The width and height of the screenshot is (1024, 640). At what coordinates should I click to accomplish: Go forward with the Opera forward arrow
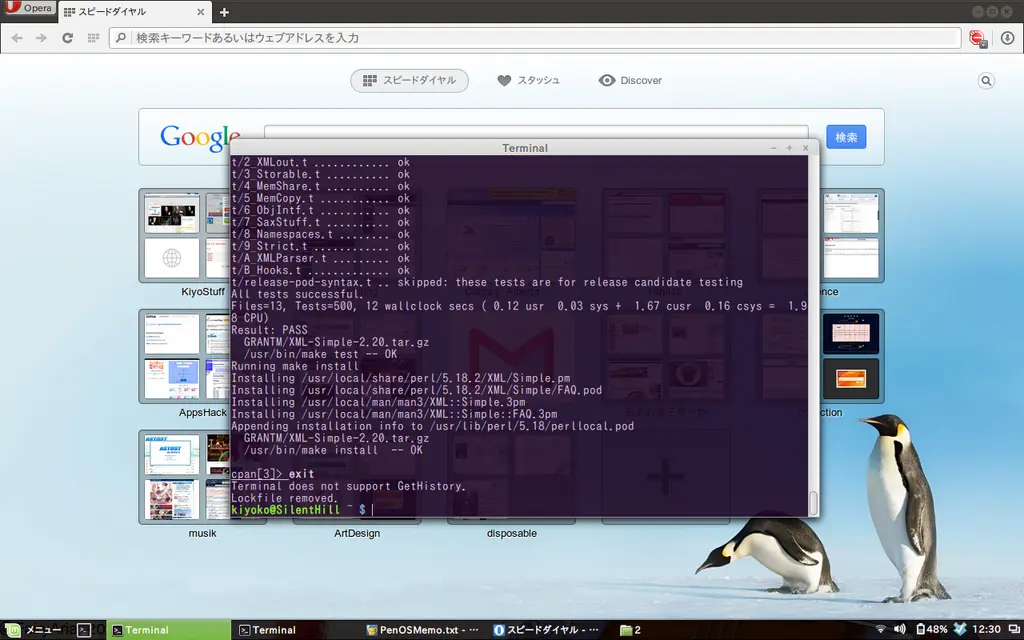[x=42, y=38]
